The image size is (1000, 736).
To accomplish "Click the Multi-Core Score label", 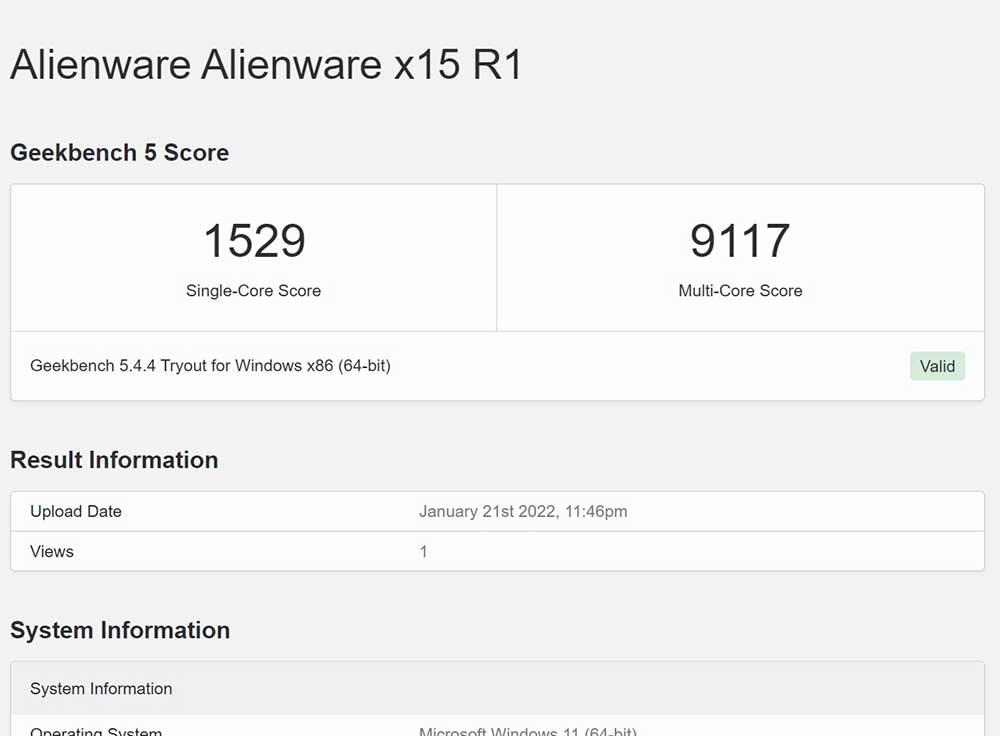I will [x=740, y=291].
